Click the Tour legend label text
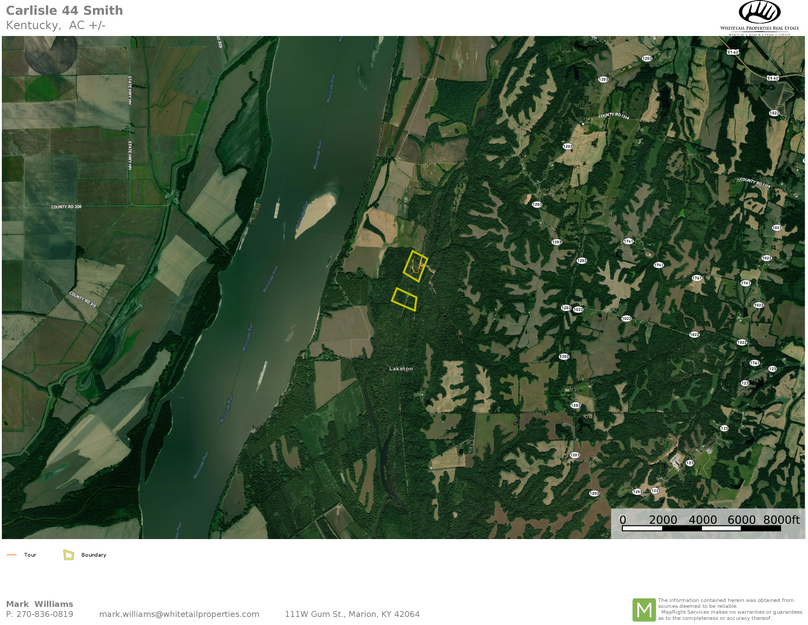The width and height of the screenshot is (808, 625). [30, 555]
